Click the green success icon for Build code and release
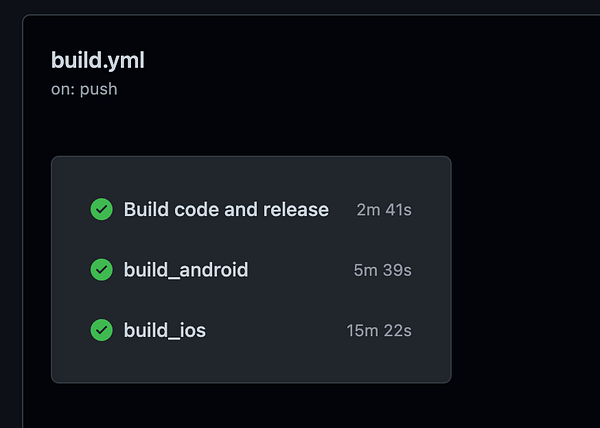Image resolution: width=600 pixels, height=428 pixels. 101,209
